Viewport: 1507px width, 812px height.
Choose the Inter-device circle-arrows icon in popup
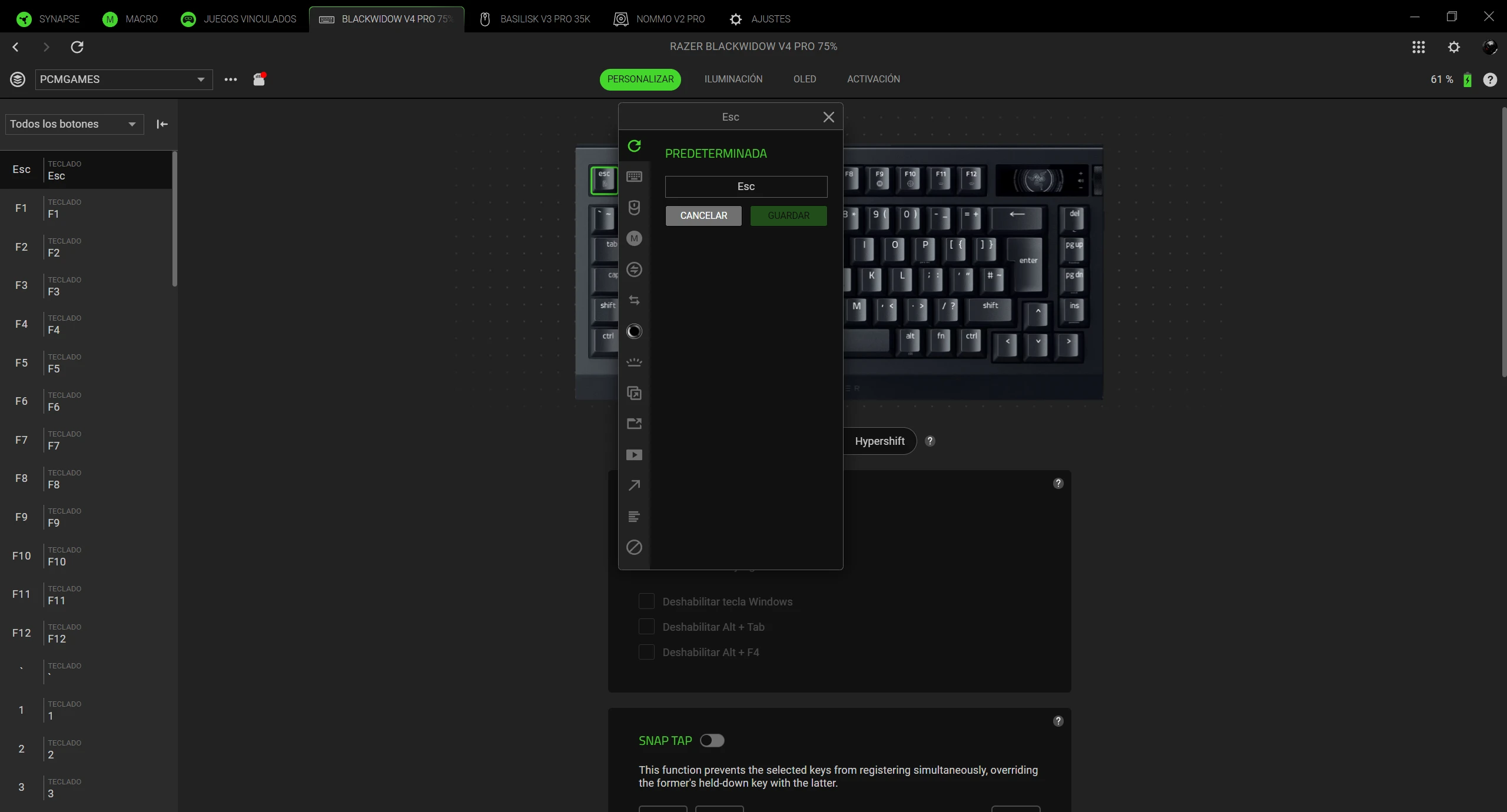tap(634, 269)
